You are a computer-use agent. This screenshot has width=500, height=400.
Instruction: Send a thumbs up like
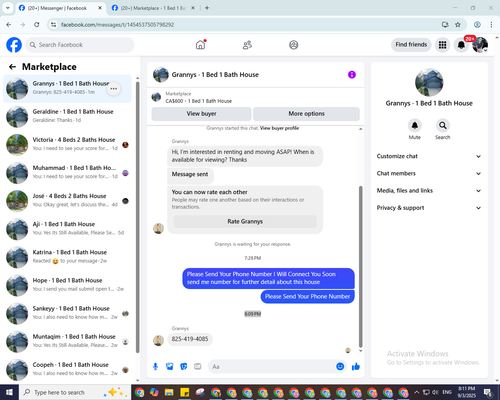point(356,367)
